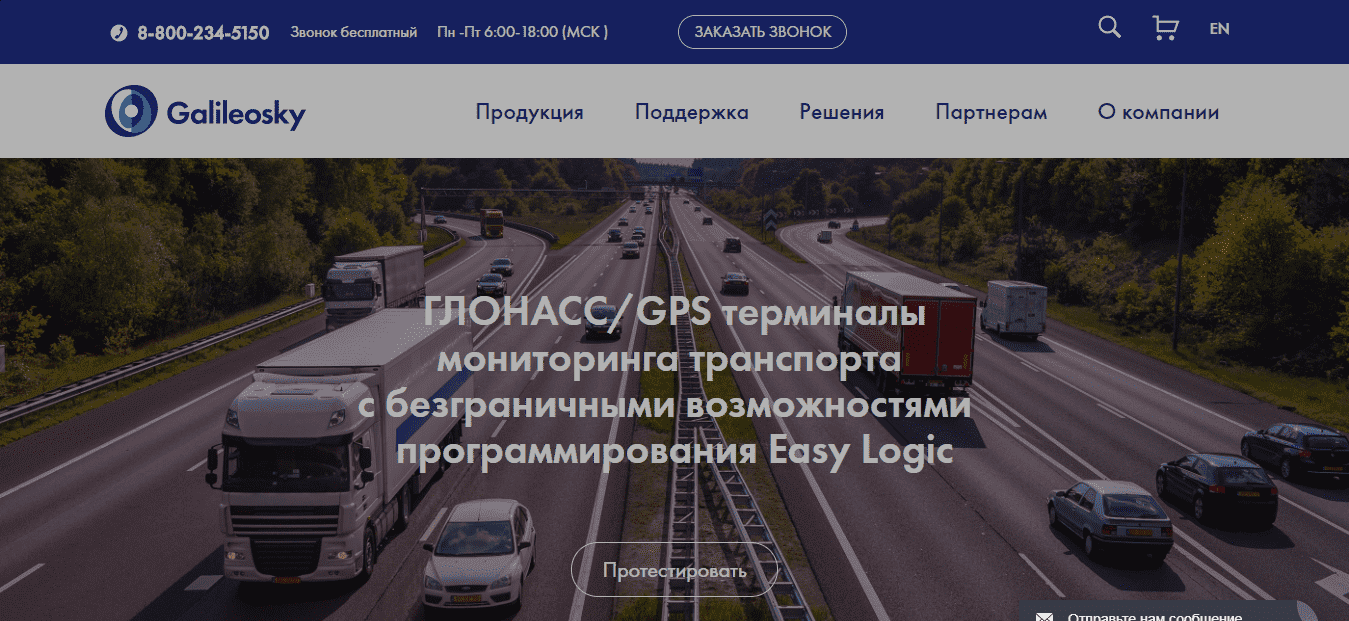The width and height of the screenshot is (1349, 621).
Task: Click the Звонок бесплатный text
Action: point(354,33)
